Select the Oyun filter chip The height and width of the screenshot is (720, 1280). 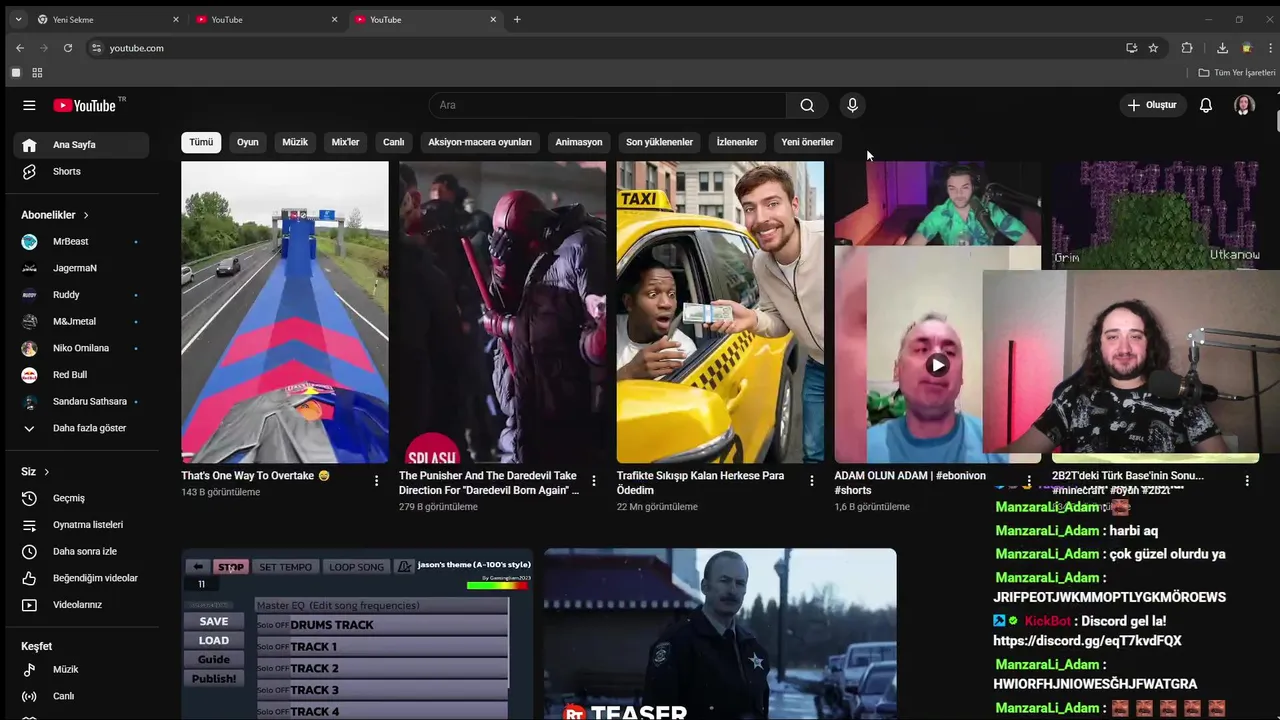[x=248, y=142]
